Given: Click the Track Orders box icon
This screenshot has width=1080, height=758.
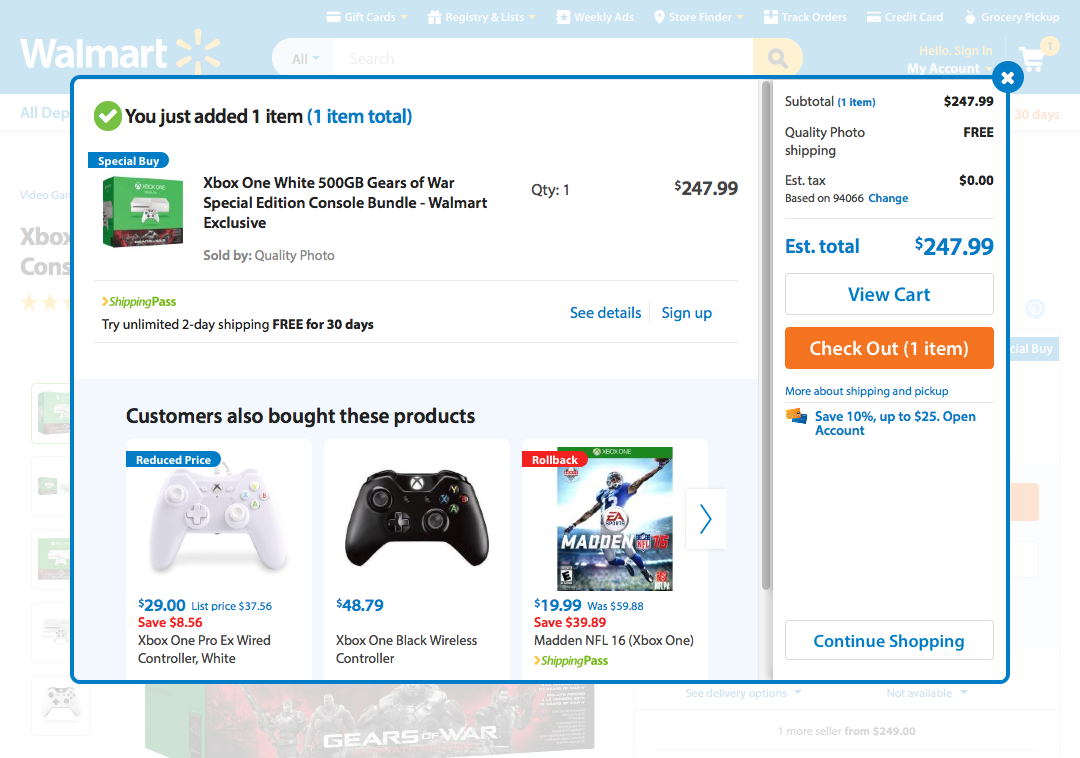Looking at the screenshot, I should tap(771, 17).
